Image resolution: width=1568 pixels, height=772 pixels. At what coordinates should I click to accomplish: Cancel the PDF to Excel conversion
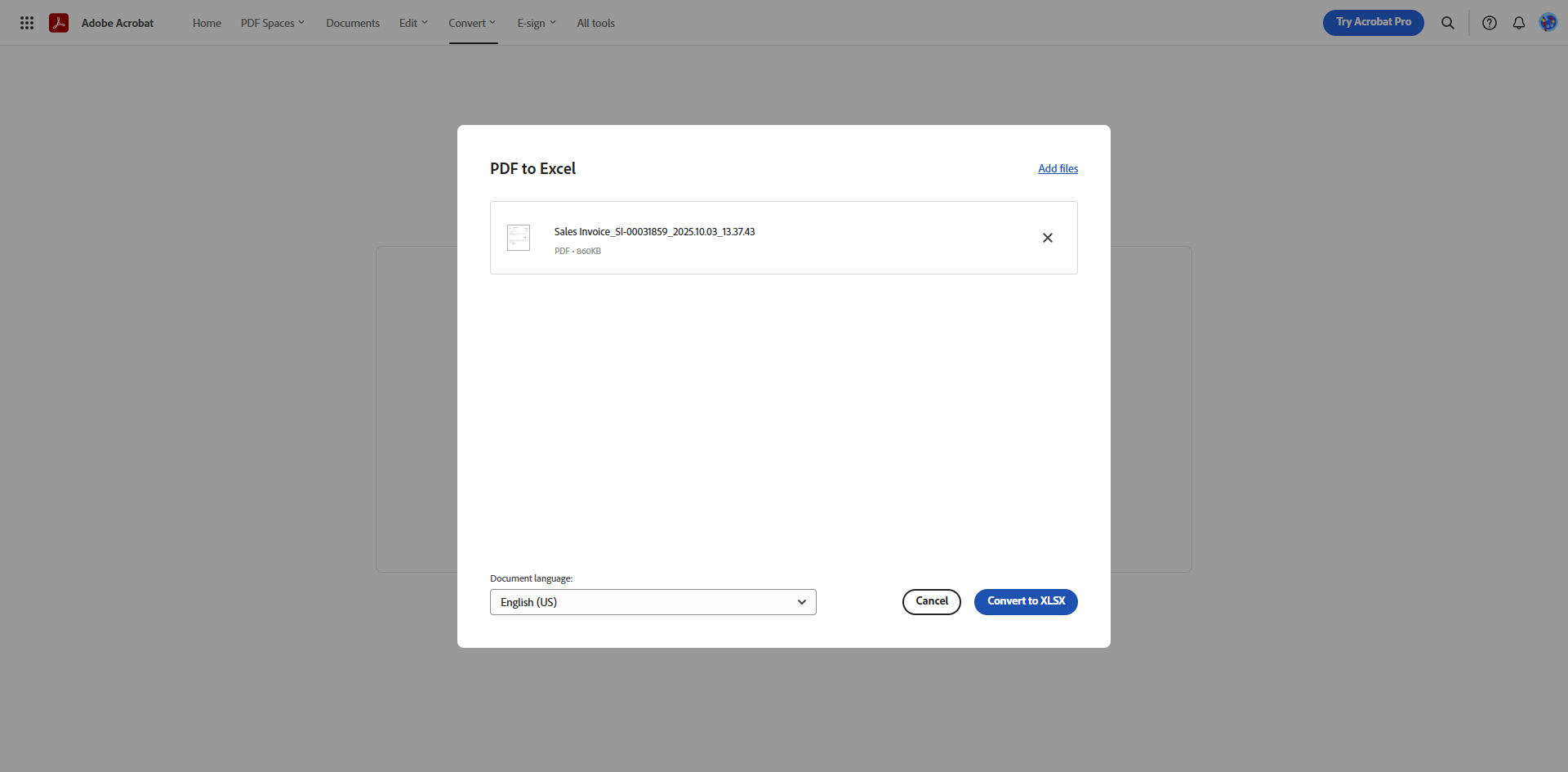point(931,601)
